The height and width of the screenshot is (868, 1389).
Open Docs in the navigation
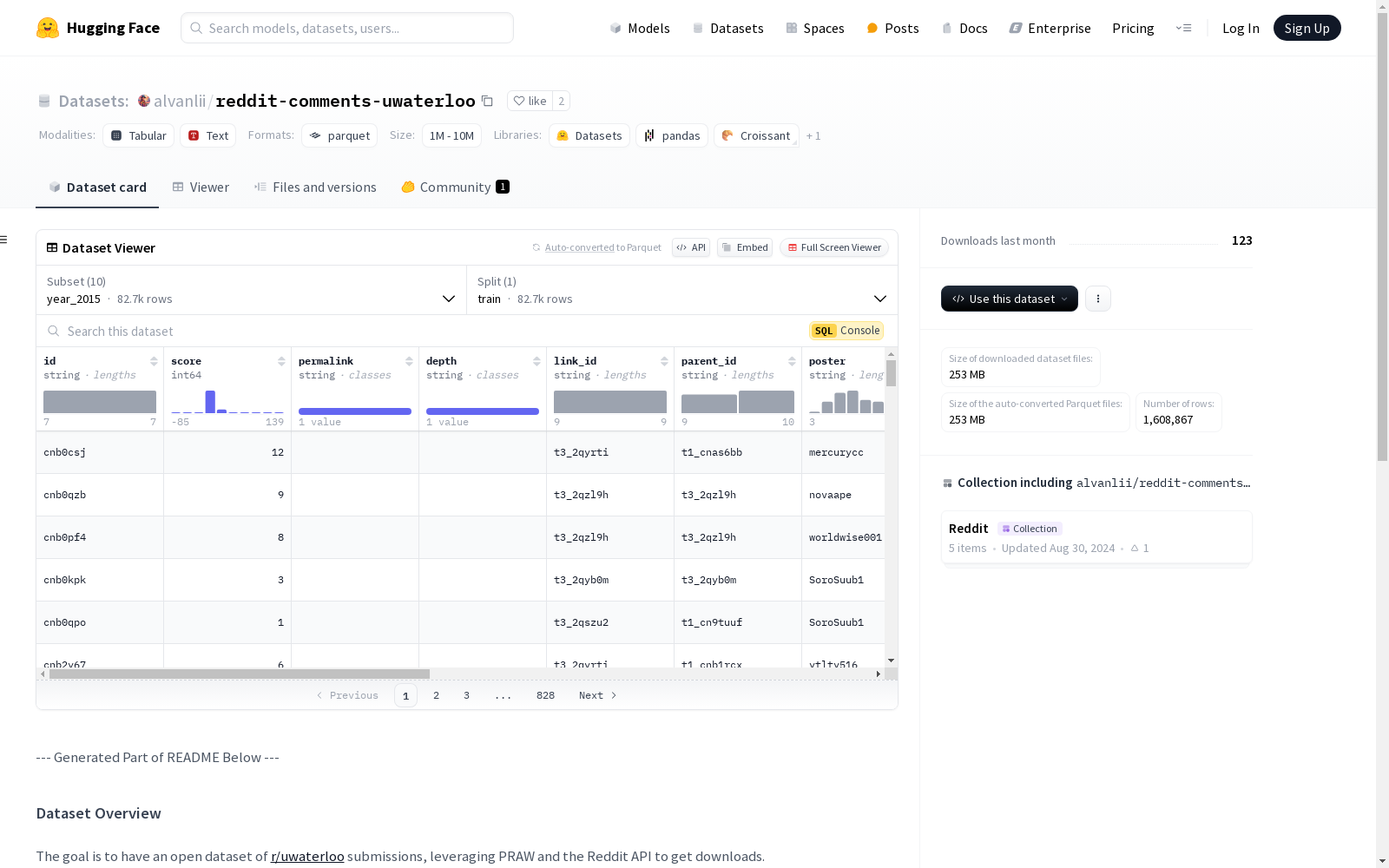point(964,28)
